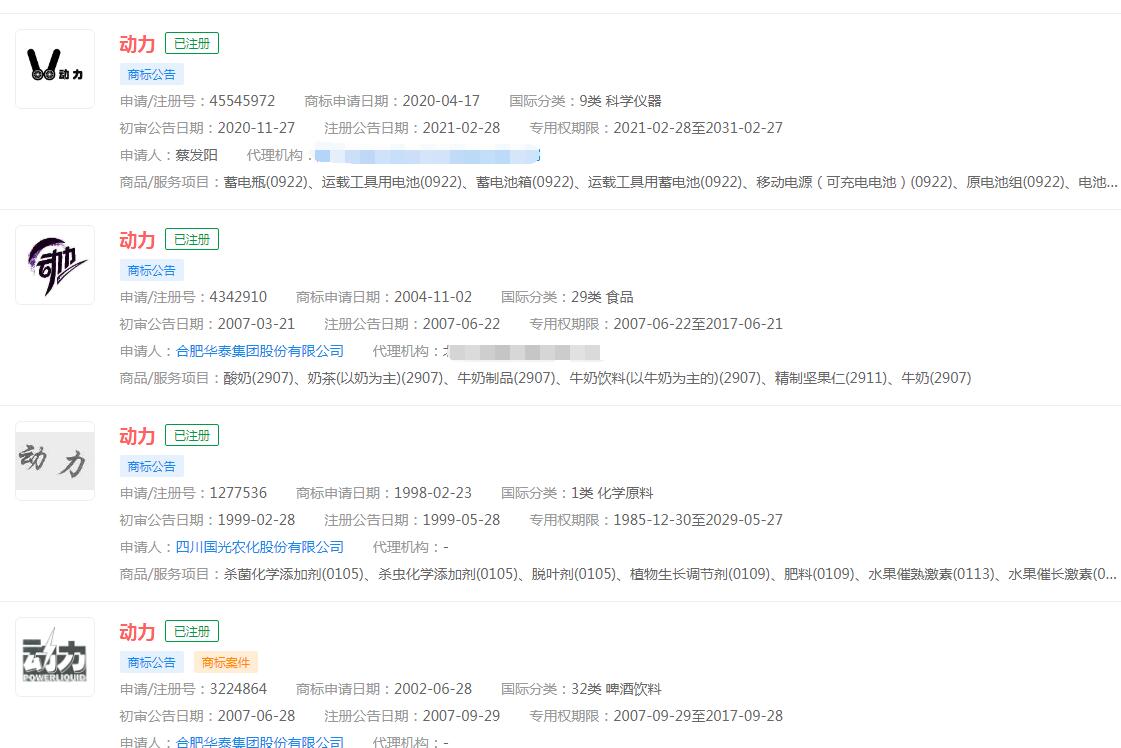The width and height of the screenshot is (1121, 748).
Task: Open the POWERLIQUID 动力 logo for registration 3224864
Action: pos(55,656)
